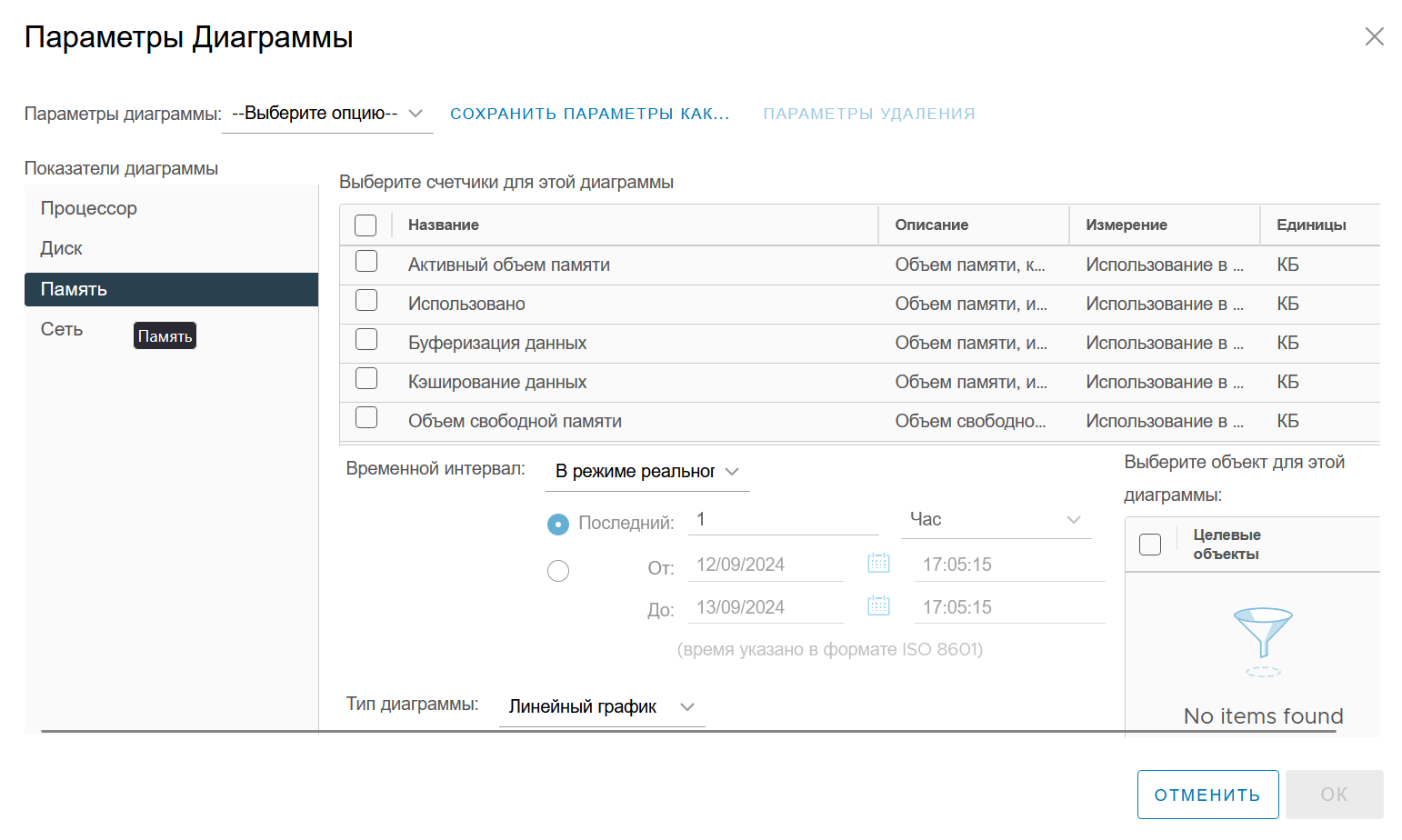Check the Активный объем памяти counter
This screenshot has height=840, width=1402.
coord(366,261)
